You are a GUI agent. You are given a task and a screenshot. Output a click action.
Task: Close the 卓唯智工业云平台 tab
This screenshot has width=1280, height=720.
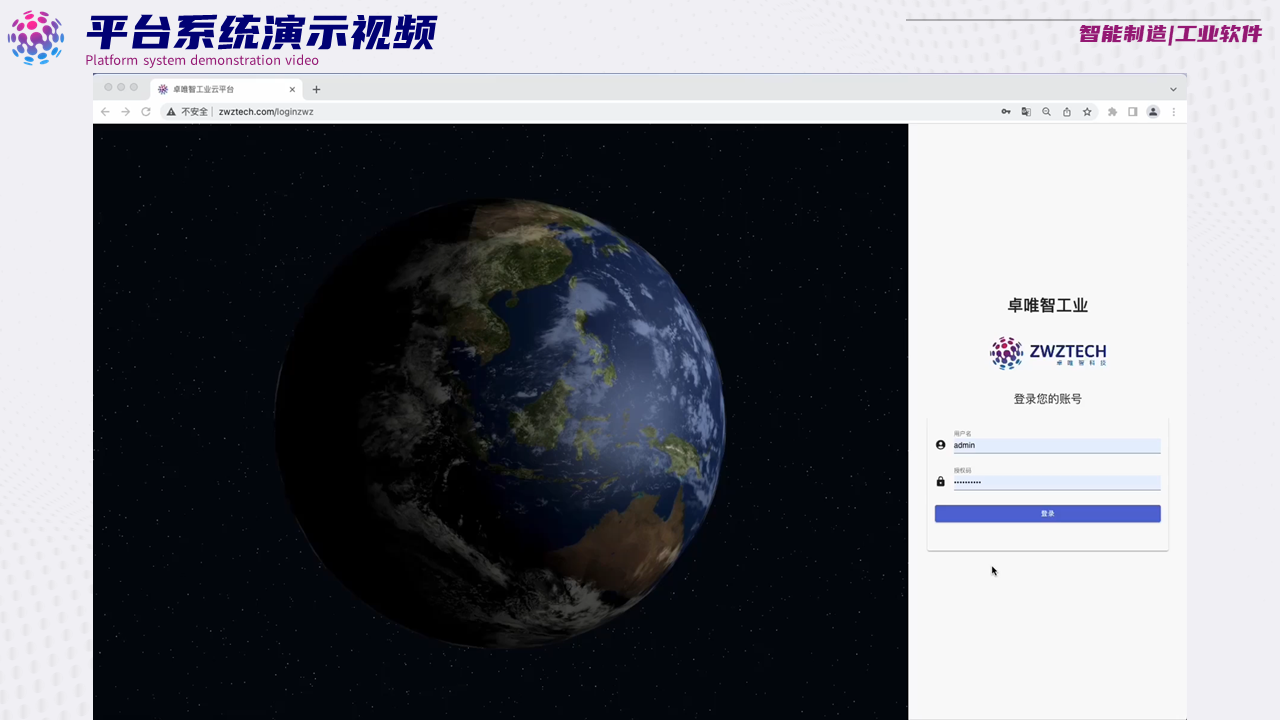pyautogui.click(x=292, y=89)
